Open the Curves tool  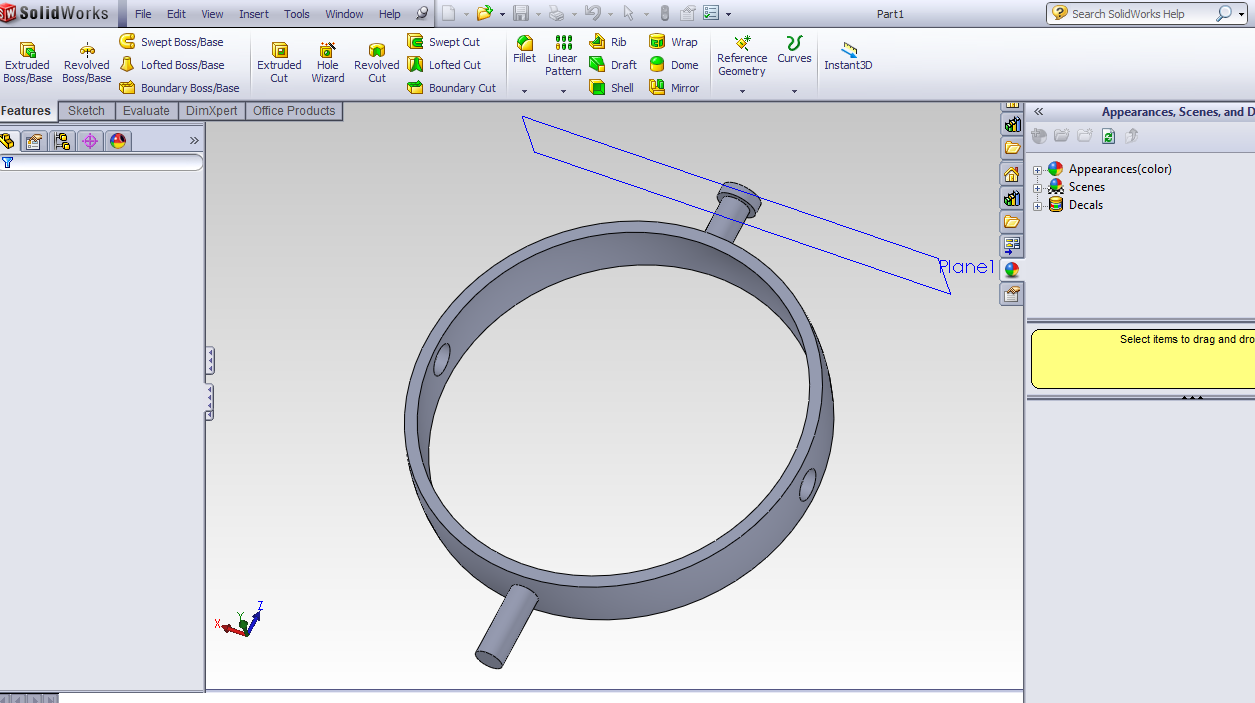tap(794, 50)
